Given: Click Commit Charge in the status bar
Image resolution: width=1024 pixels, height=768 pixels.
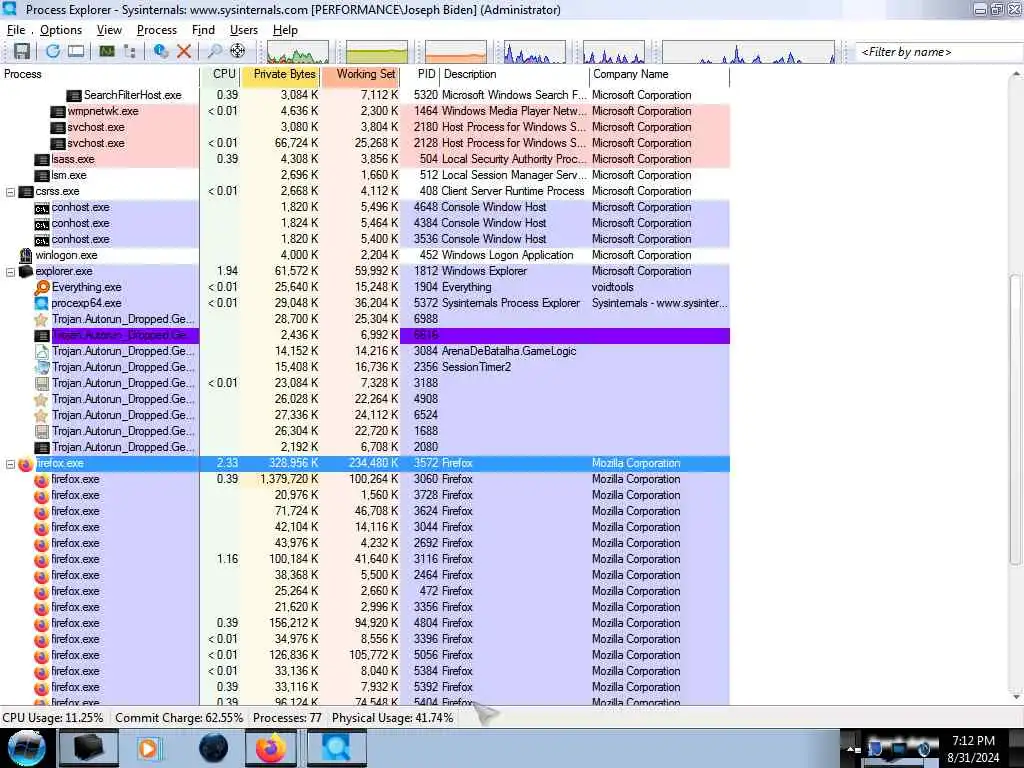Looking at the screenshot, I should [x=179, y=718].
